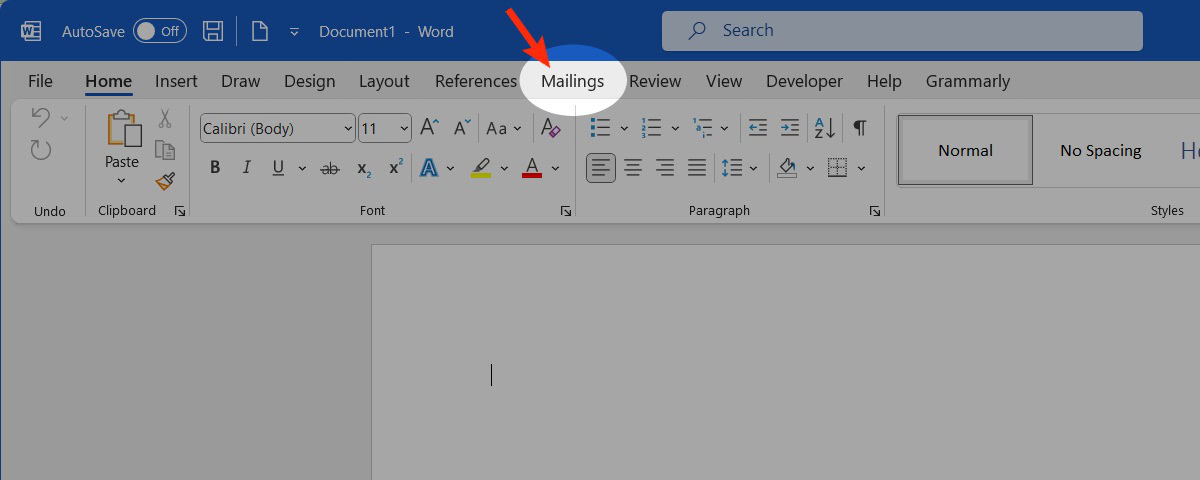Open the Grammarly tab
Image resolution: width=1200 pixels, height=480 pixels.
(x=967, y=81)
